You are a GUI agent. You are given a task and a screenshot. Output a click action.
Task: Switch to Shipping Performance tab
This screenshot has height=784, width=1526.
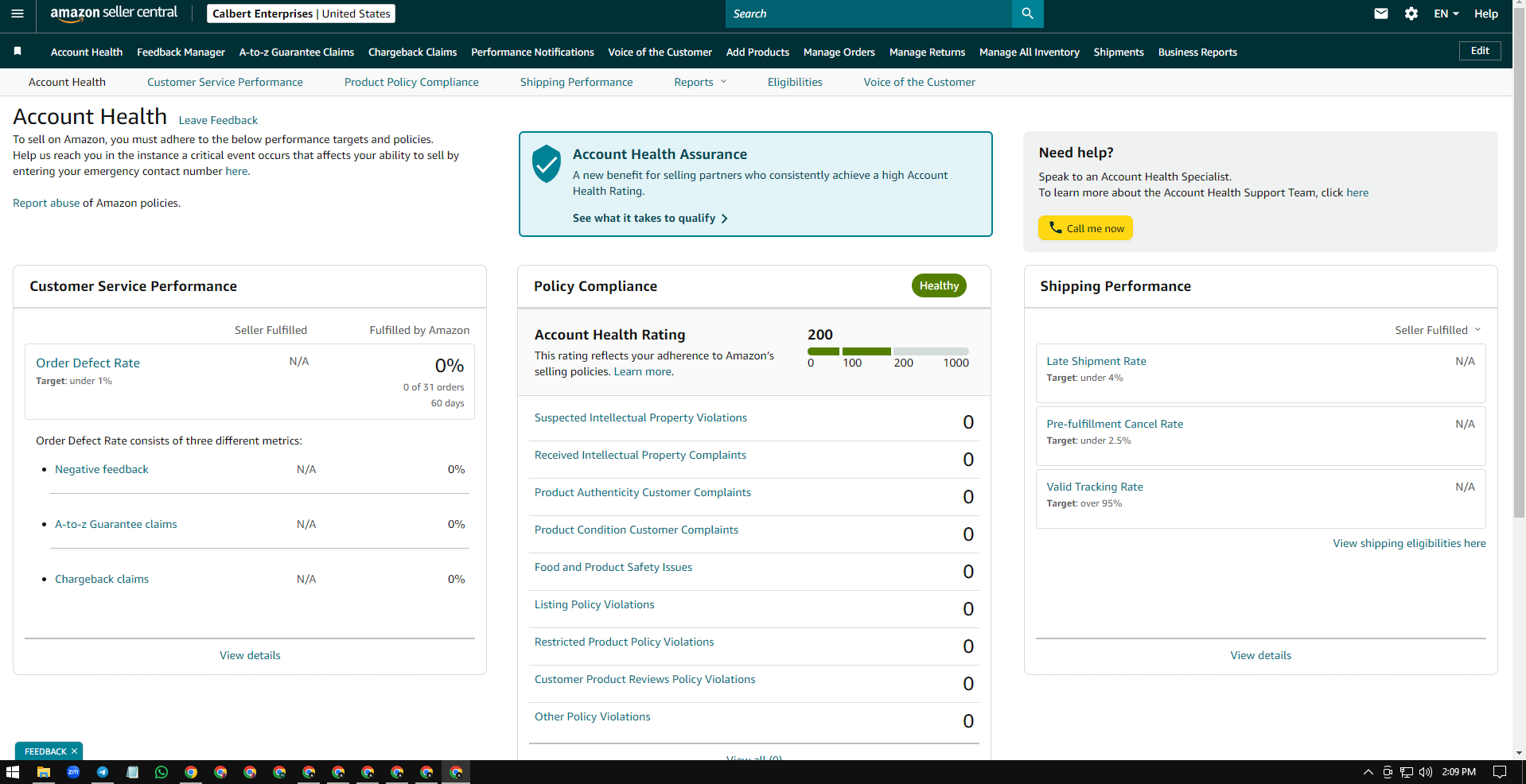click(x=576, y=82)
